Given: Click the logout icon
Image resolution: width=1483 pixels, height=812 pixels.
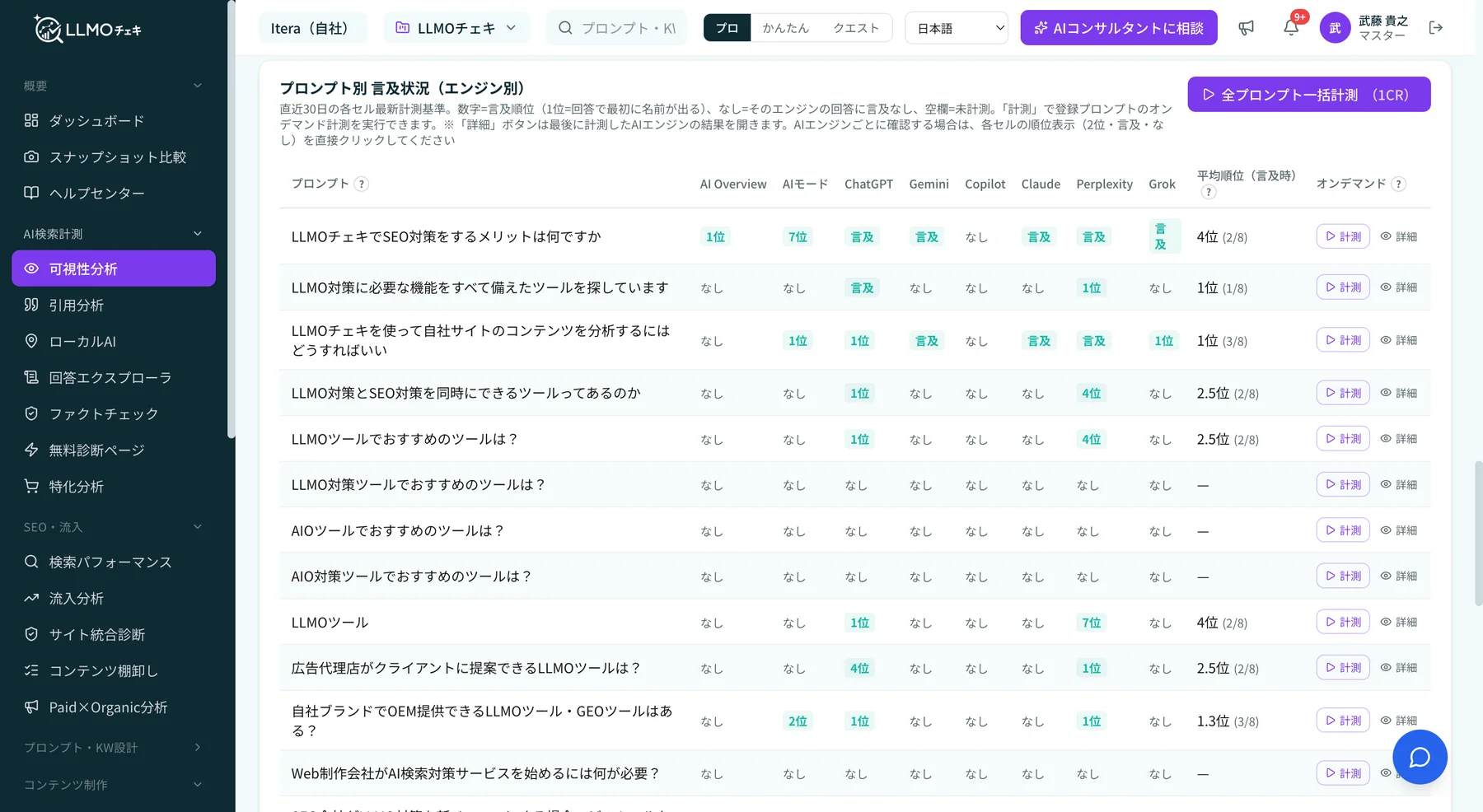Looking at the screenshot, I should [1436, 28].
